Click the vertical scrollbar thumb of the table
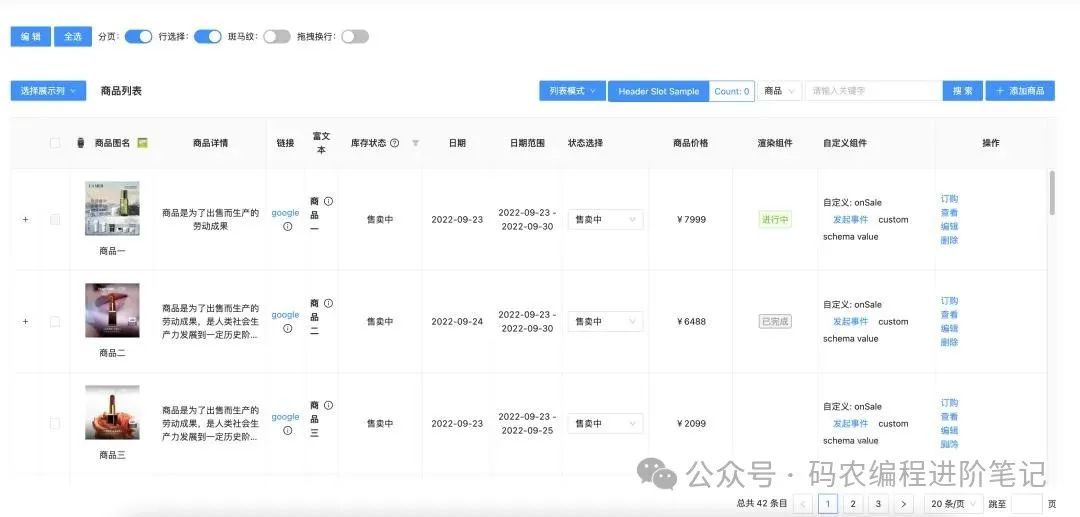The image size is (1080, 517). pyautogui.click(x=1051, y=193)
